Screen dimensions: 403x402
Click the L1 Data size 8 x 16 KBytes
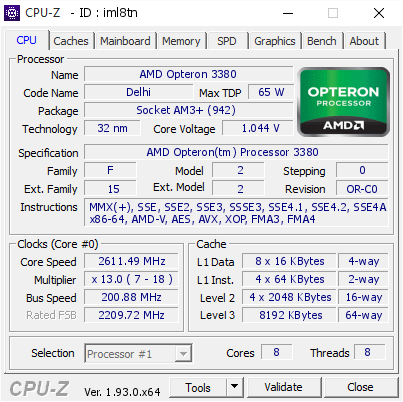289,261
